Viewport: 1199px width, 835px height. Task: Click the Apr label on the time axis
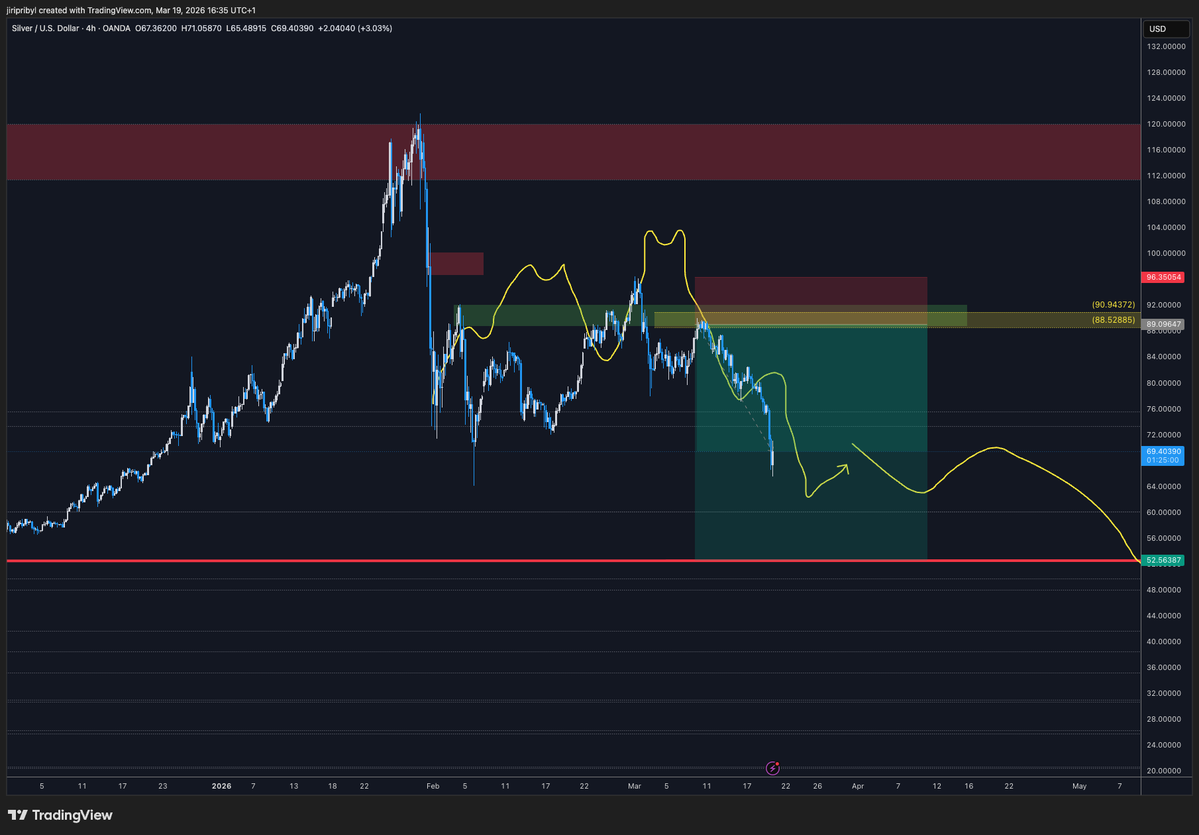858,786
